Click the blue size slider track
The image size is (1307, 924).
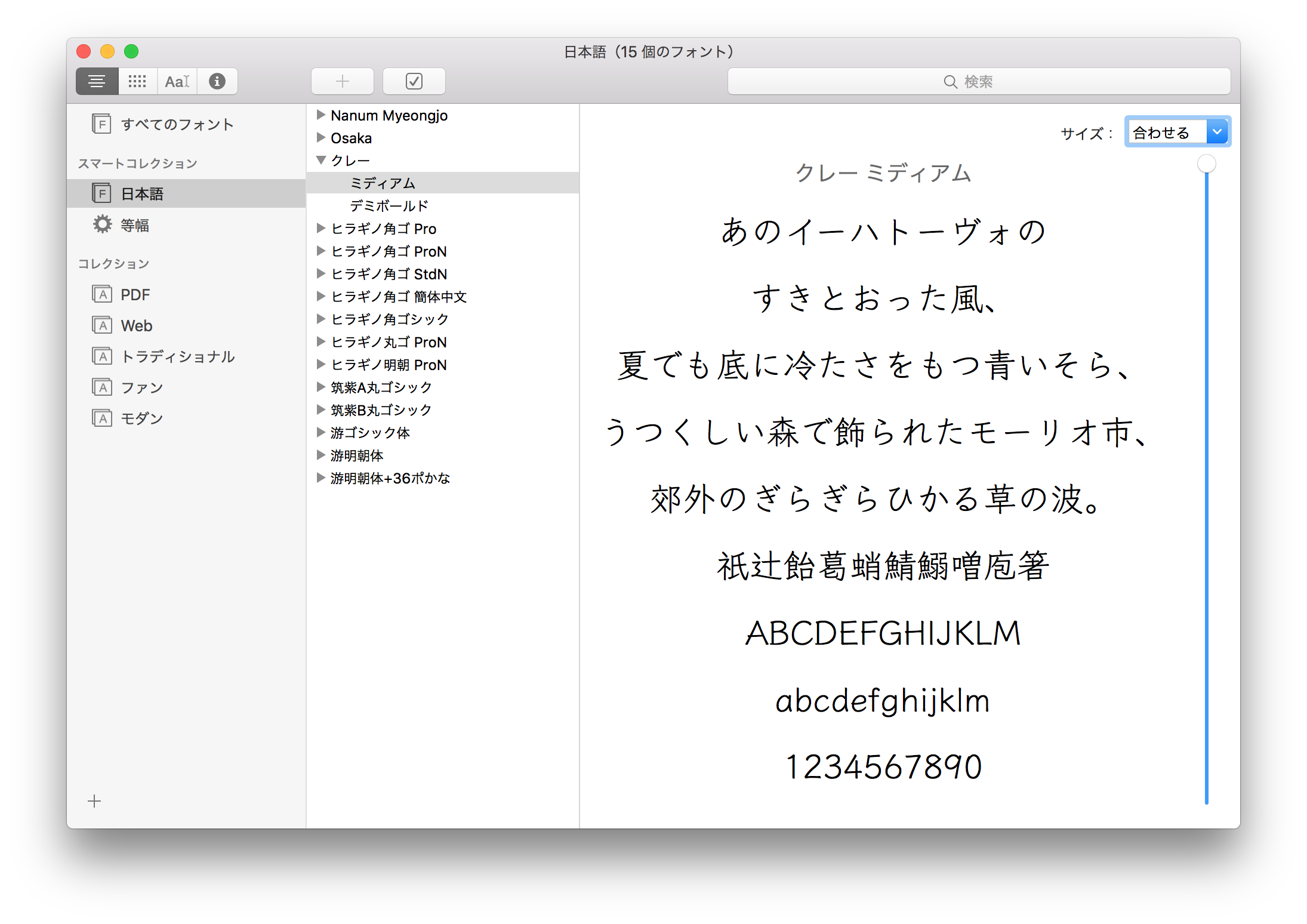1207,489
